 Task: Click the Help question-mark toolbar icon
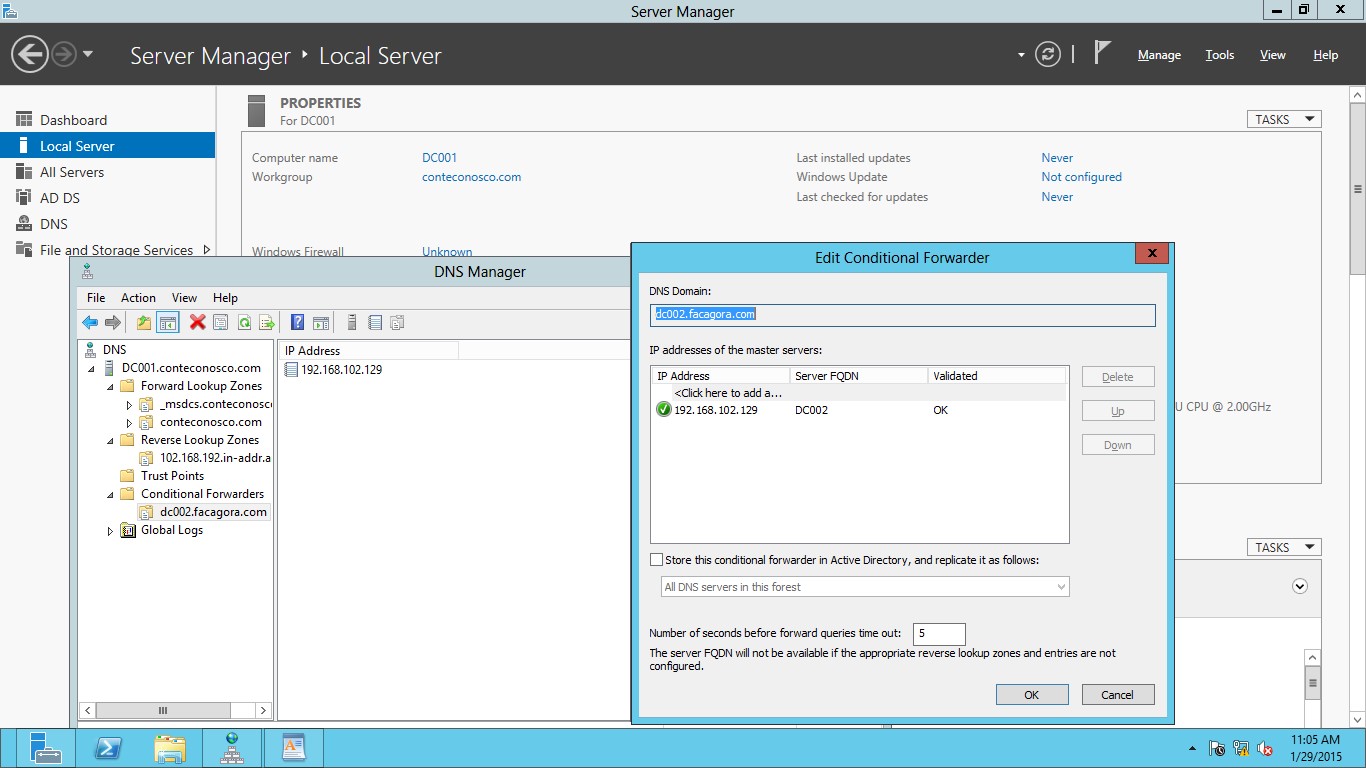point(297,322)
